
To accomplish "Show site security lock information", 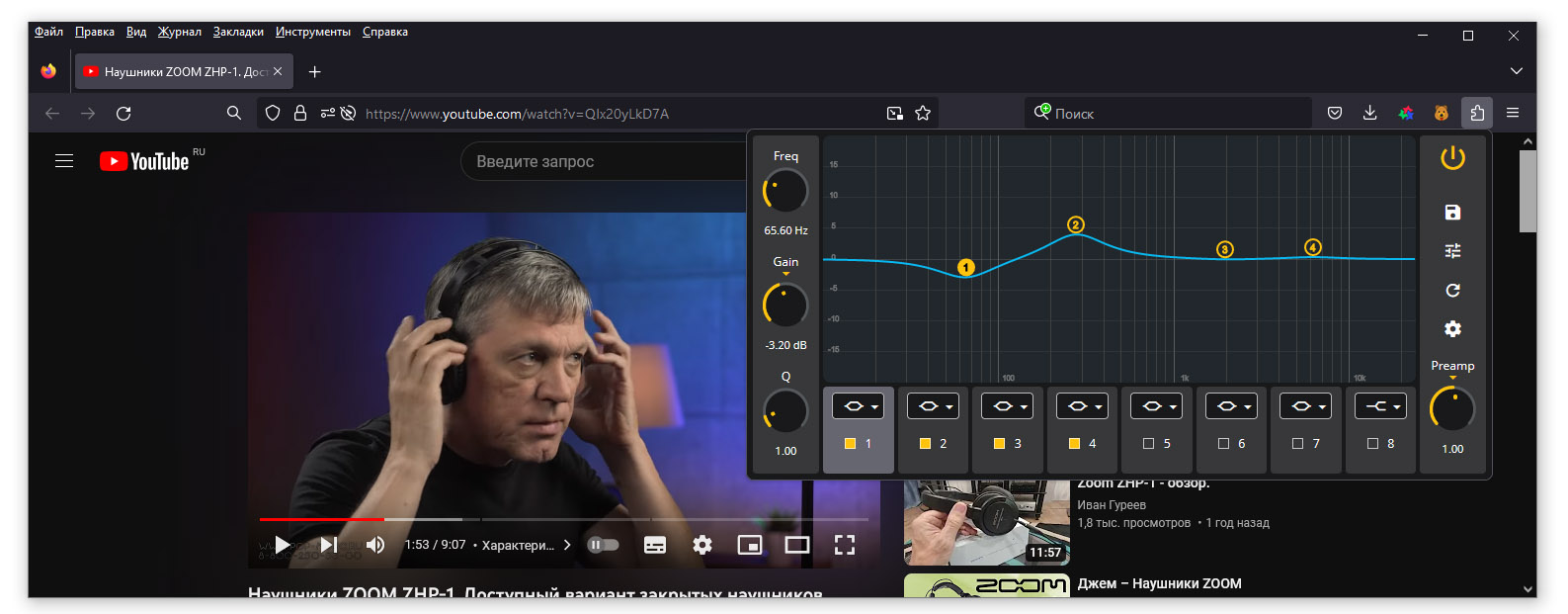I will pos(300,113).
